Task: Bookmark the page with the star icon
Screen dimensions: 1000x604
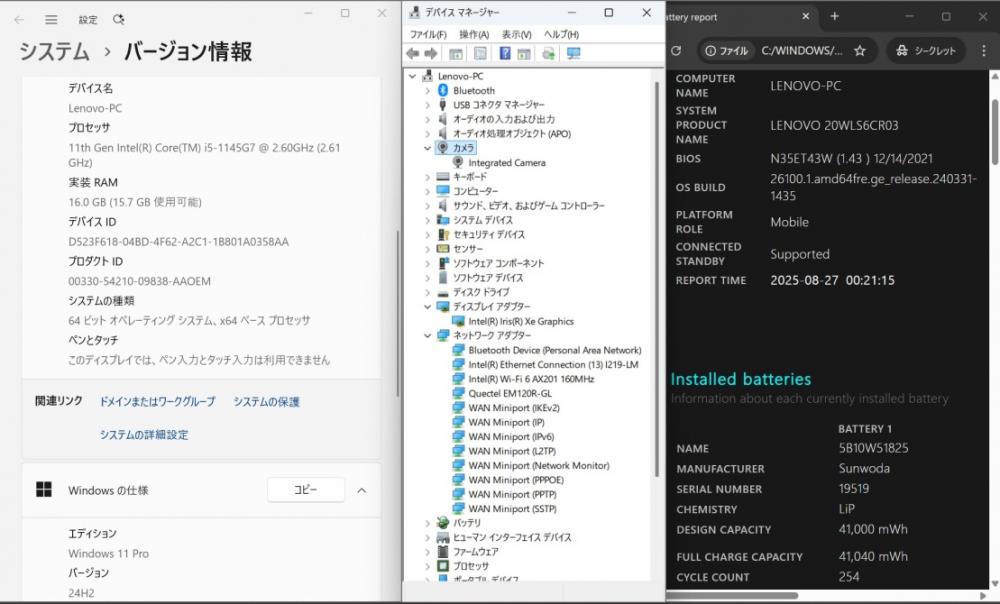Action: point(860,50)
